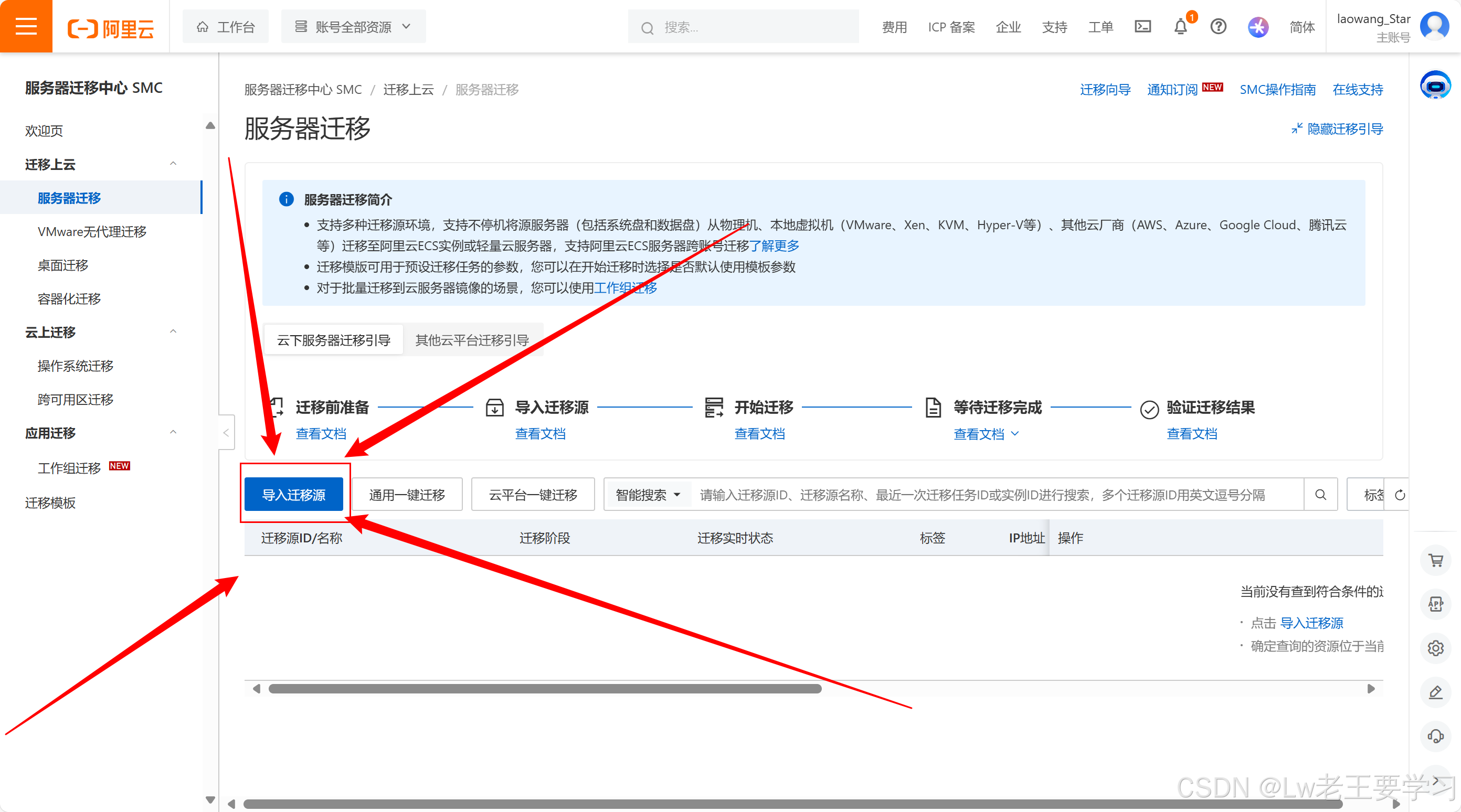Screen dimensions: 1461x812
Task: Click the 等待迁移完成 document icon
Action: point(933,408)
